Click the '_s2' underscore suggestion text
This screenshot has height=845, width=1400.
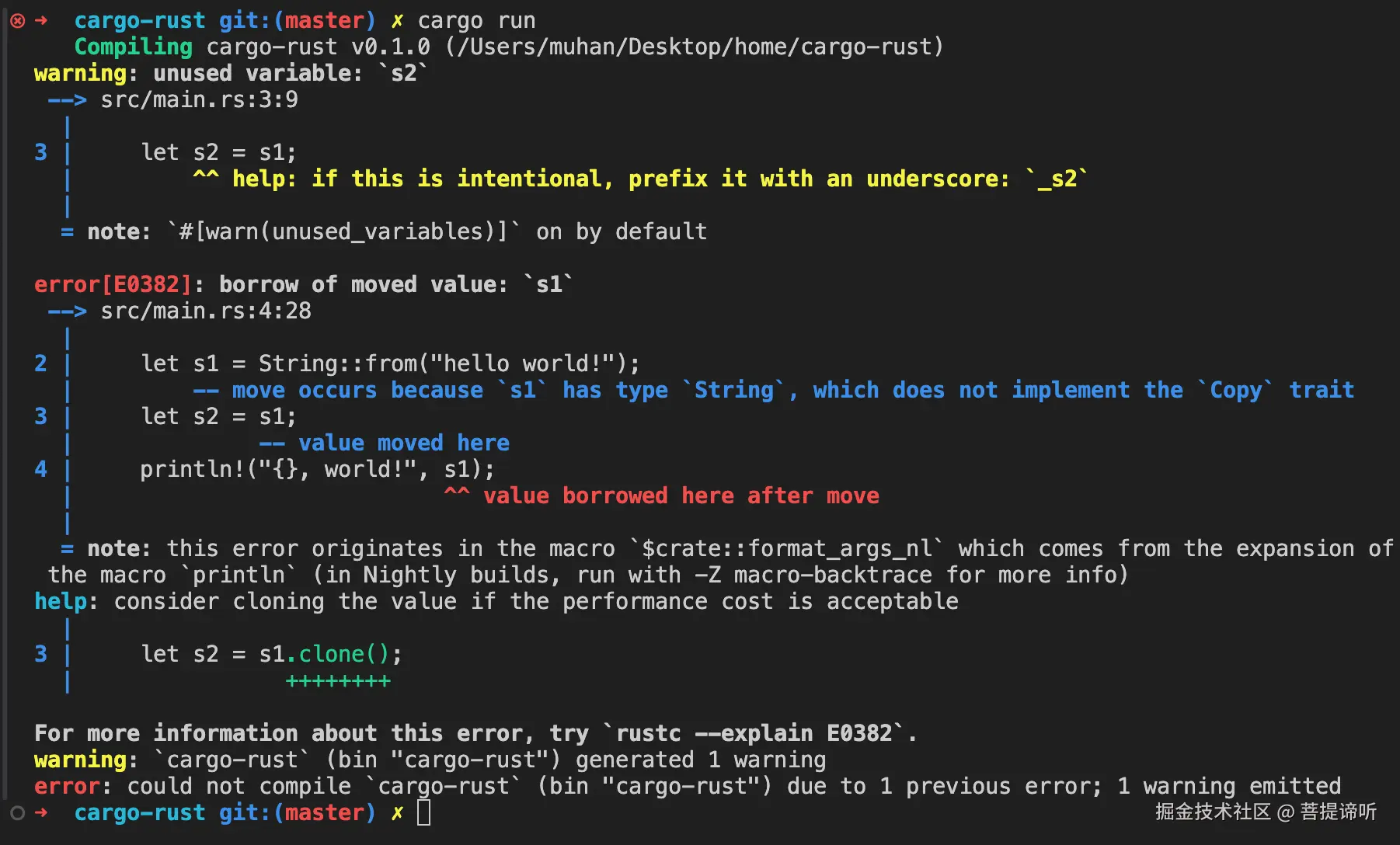(x=1057, y=179)
